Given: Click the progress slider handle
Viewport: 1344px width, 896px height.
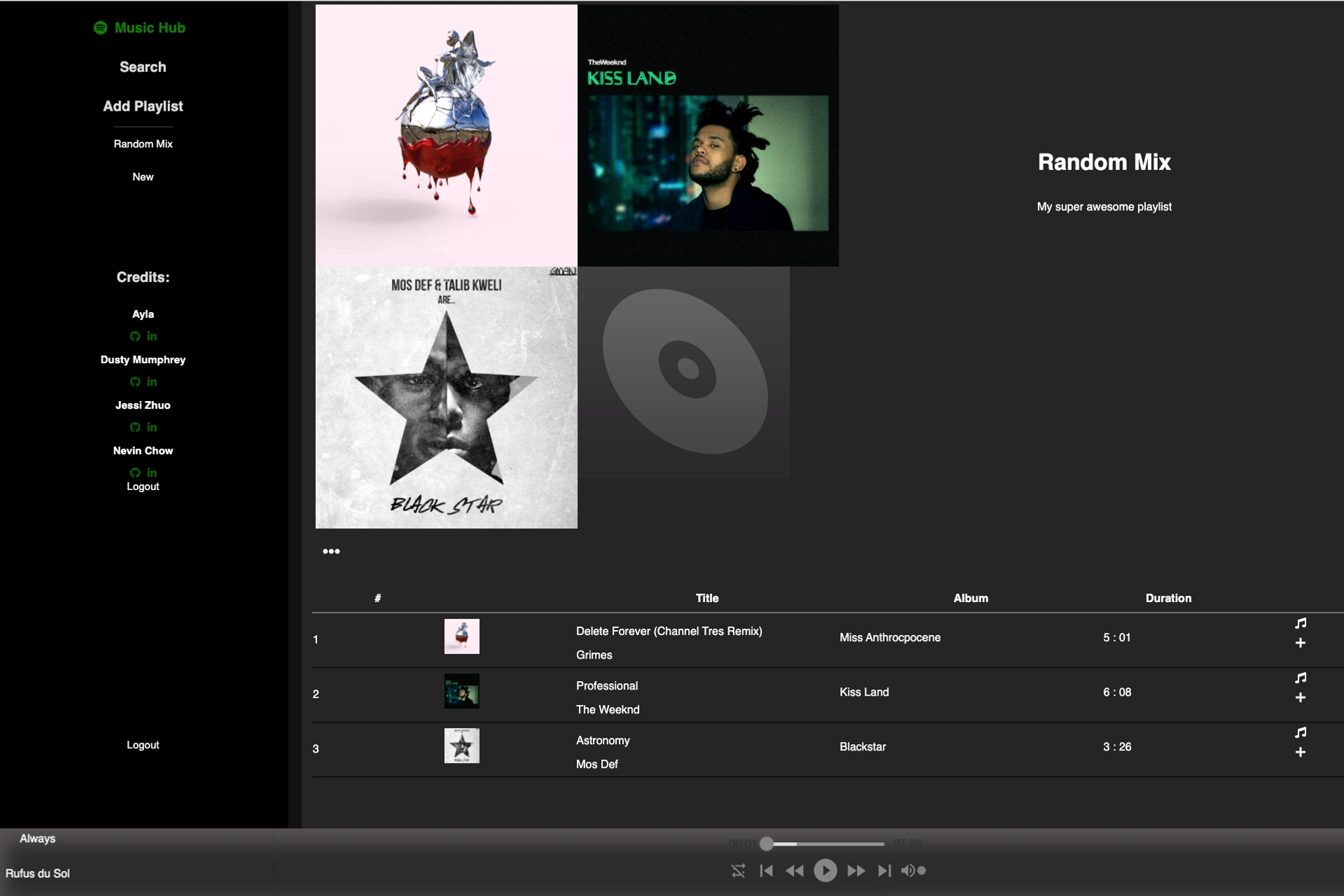Looking at the screenshot, I should tap(767, 844).
